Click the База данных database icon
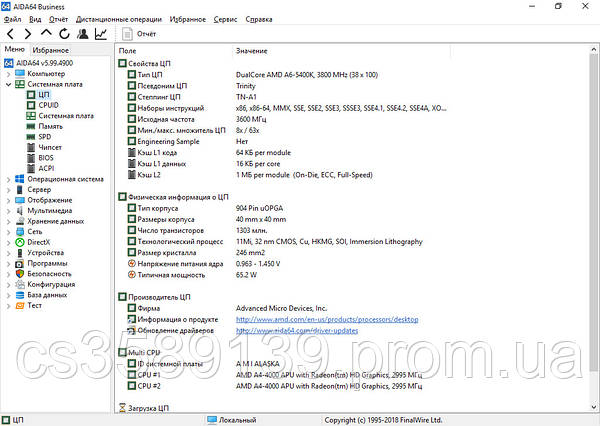This screenshot has height=426, width=600. click(20, 295)
